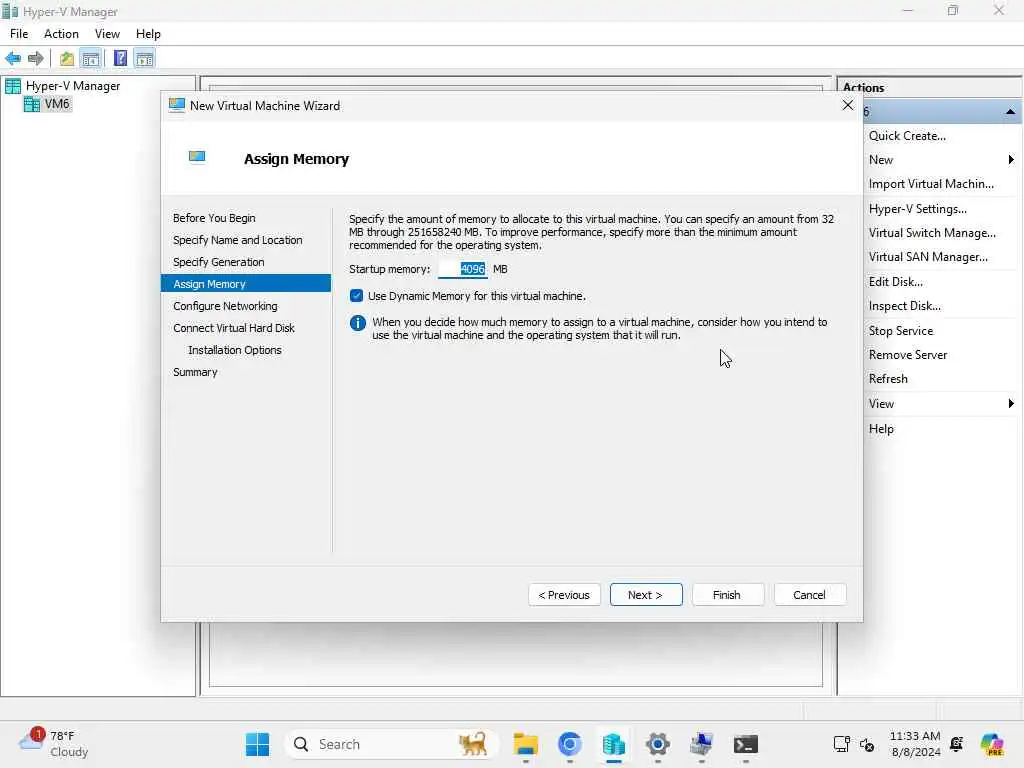Expand the New submenu arrow
The height and width of the screenshot is (768, 1024).
1011,160
